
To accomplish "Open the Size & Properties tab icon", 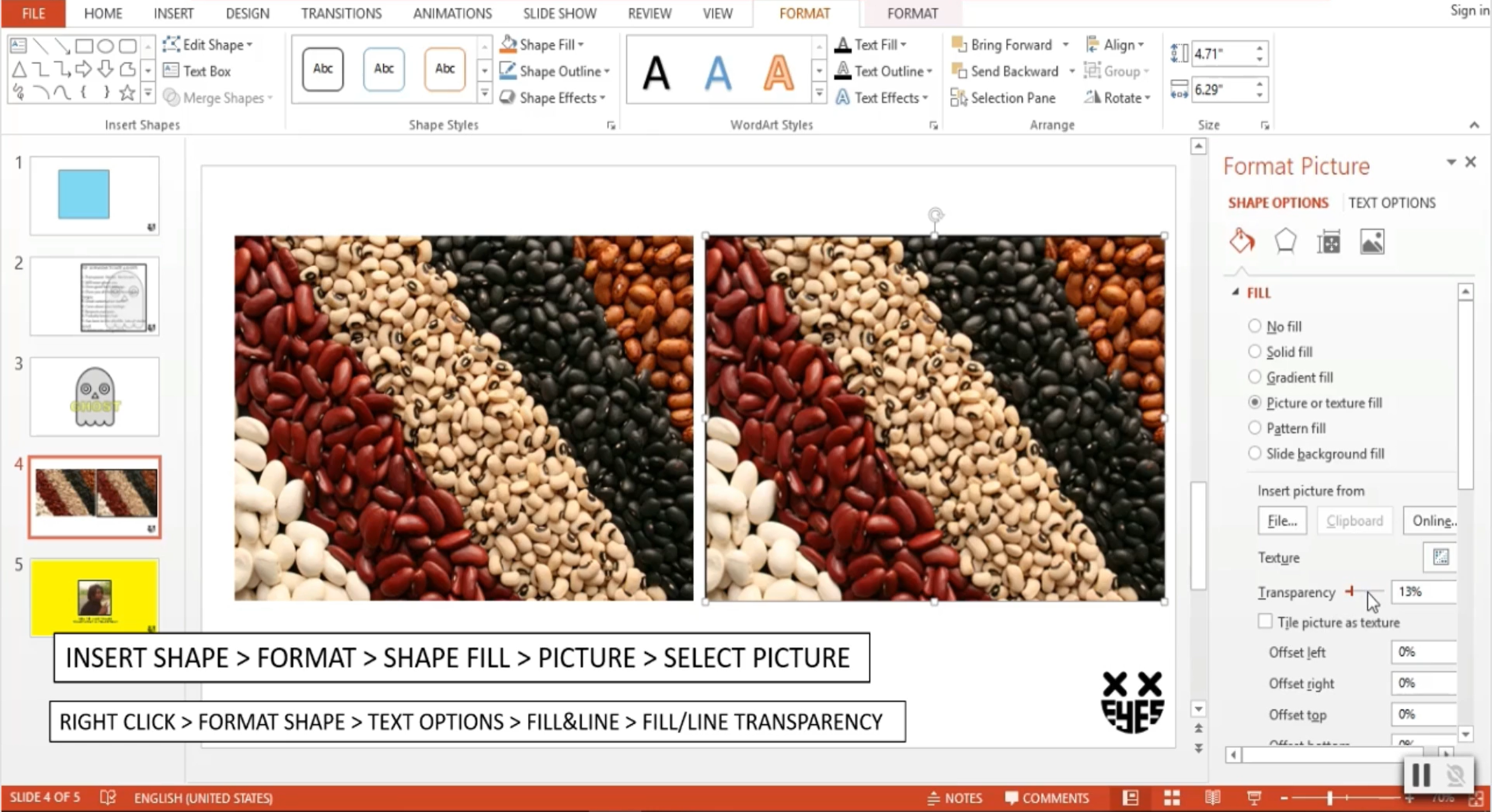I will click(x=1328, y=242).
